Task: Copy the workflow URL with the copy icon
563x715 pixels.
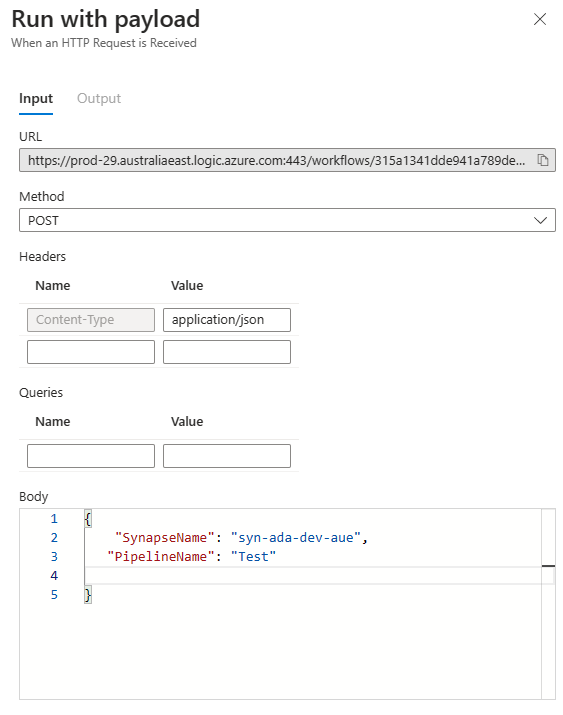Action: coord(542,160)
